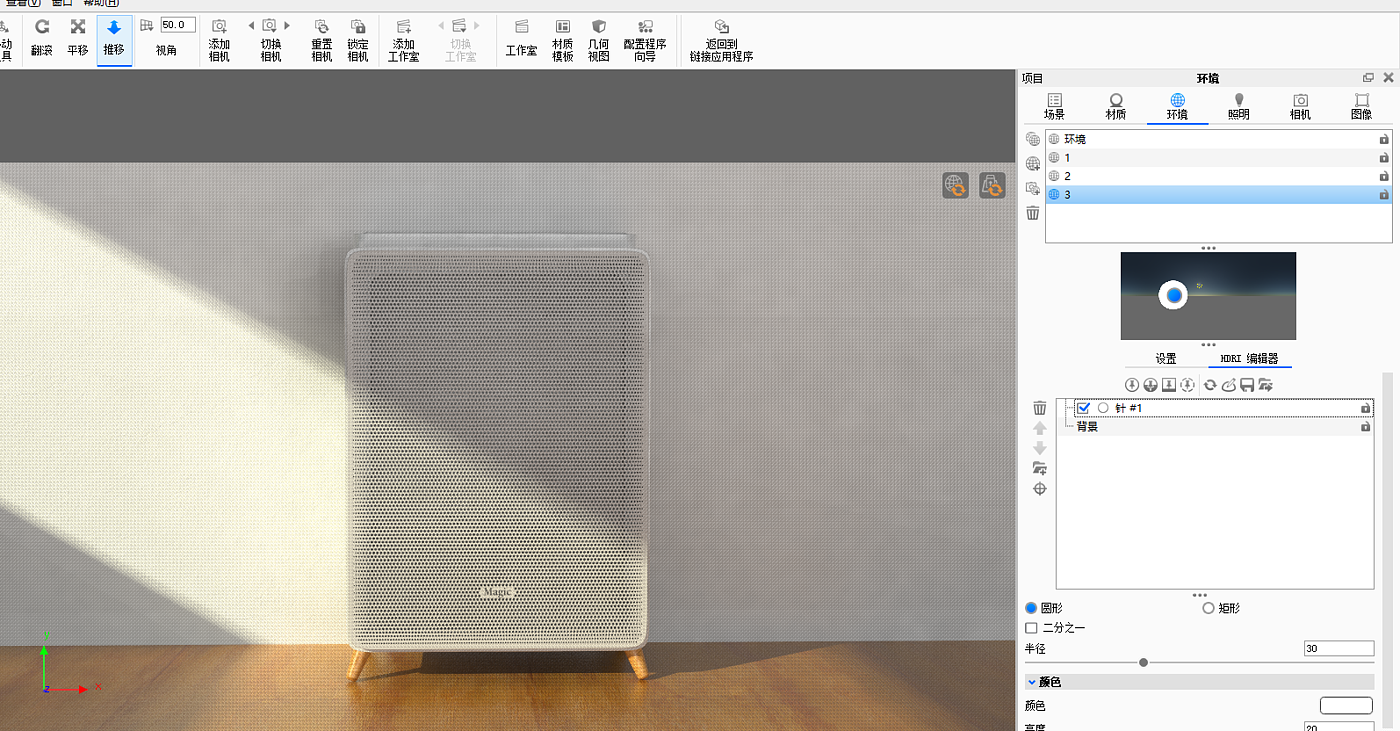Open the Material Templates (材质模板) tool
The image size is (1400, 731).
click(x=563, y=37)
